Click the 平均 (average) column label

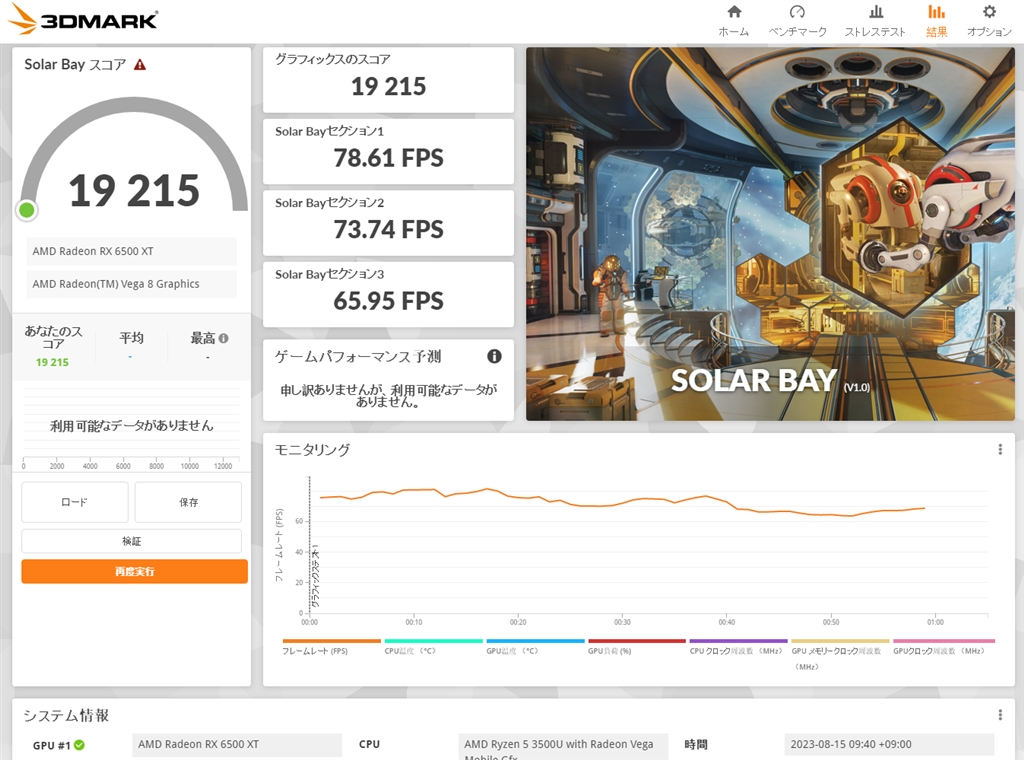131,338
